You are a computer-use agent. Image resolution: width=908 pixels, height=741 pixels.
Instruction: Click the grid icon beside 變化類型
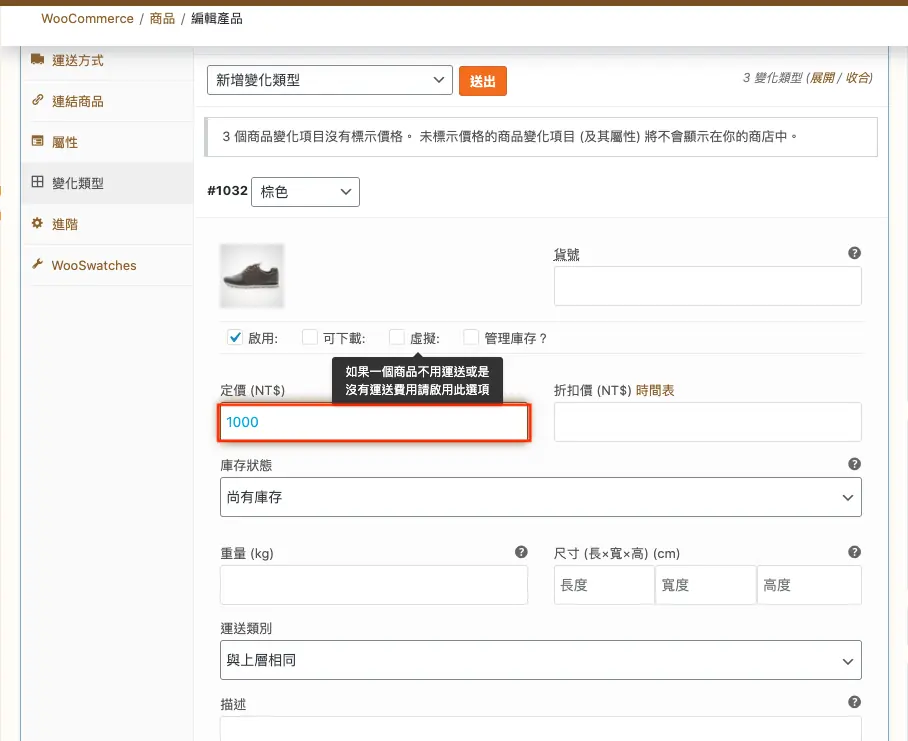pos(38,182)
